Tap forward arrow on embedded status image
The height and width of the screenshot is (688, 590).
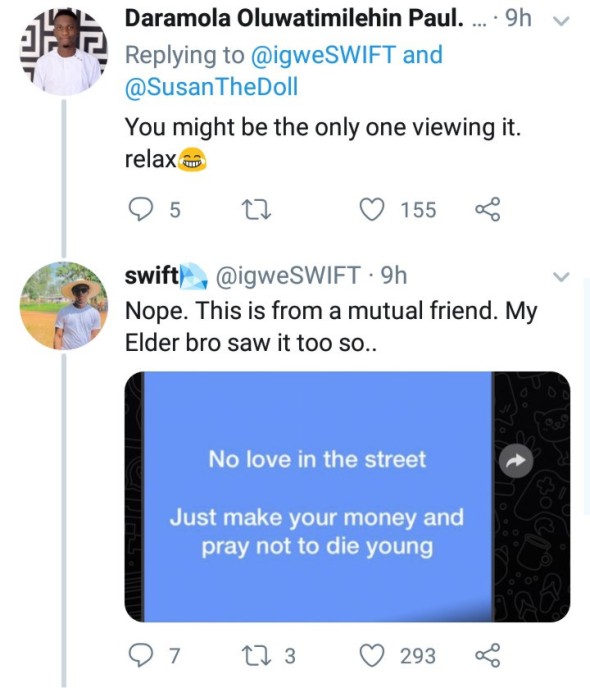(x=516, y=461)
